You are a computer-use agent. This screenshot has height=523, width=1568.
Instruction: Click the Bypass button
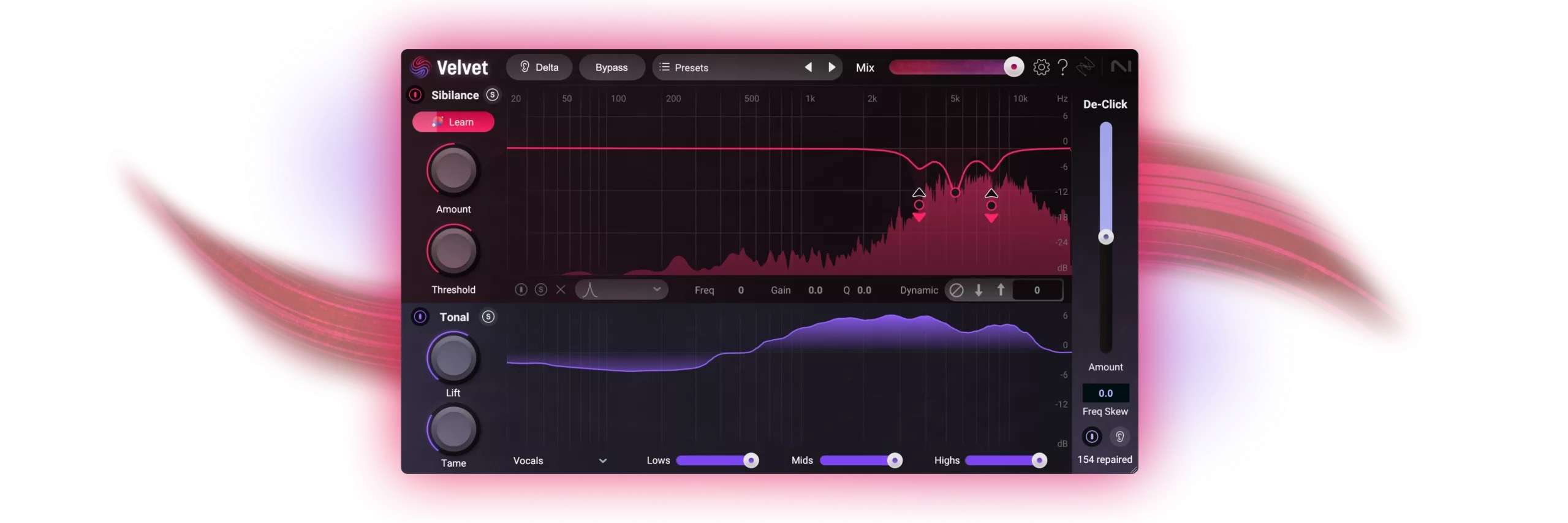(x=611, y=67)
